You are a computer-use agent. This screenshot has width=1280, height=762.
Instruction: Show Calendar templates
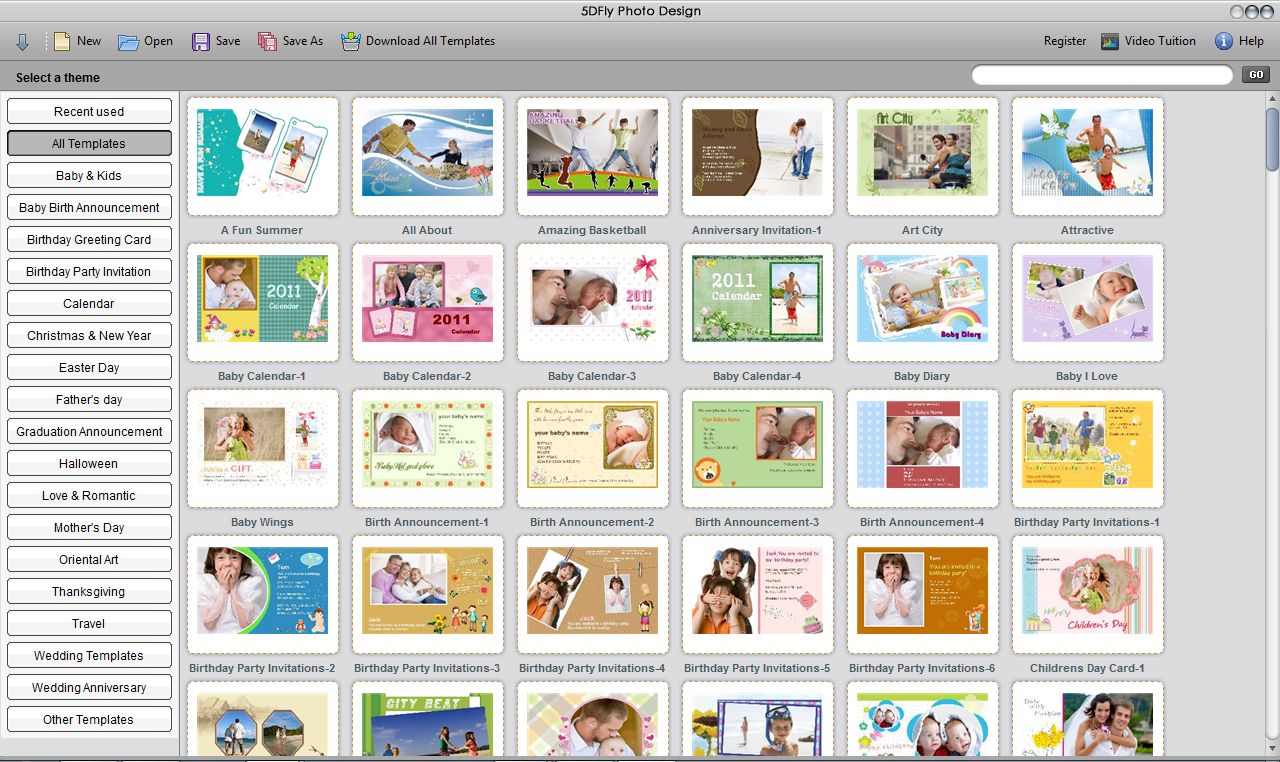(x=89, y=304)
